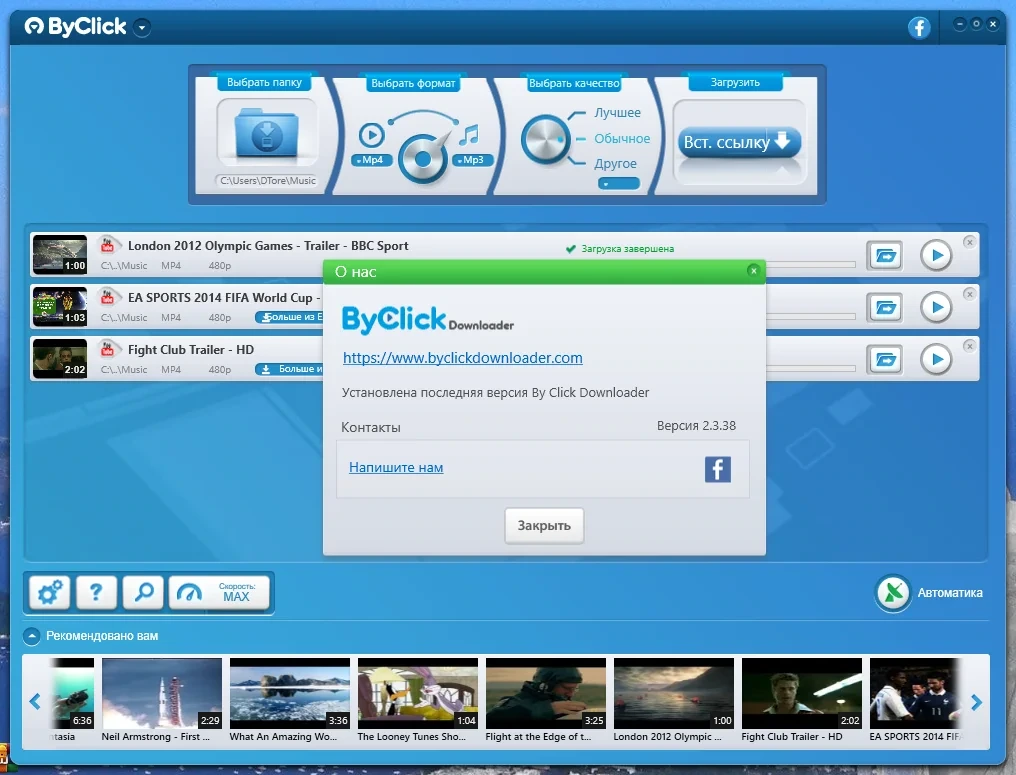Go to next recommended videos

(976, 702)
